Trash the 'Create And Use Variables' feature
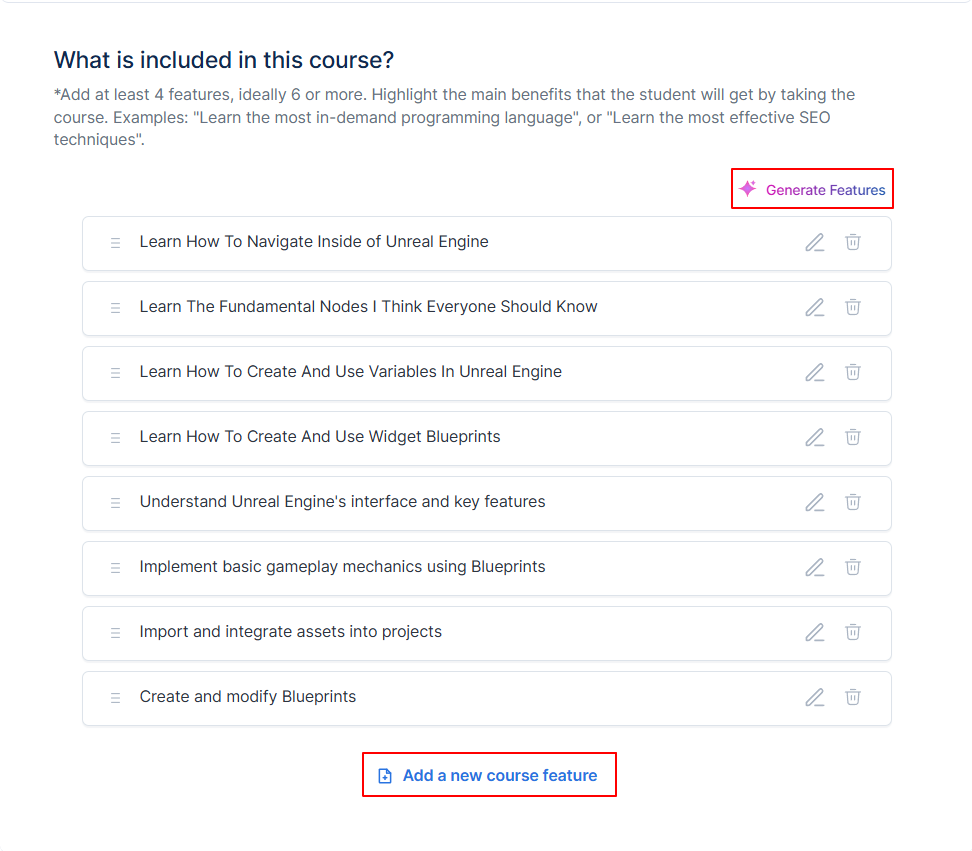972x851 pixels. pos(853,373)
